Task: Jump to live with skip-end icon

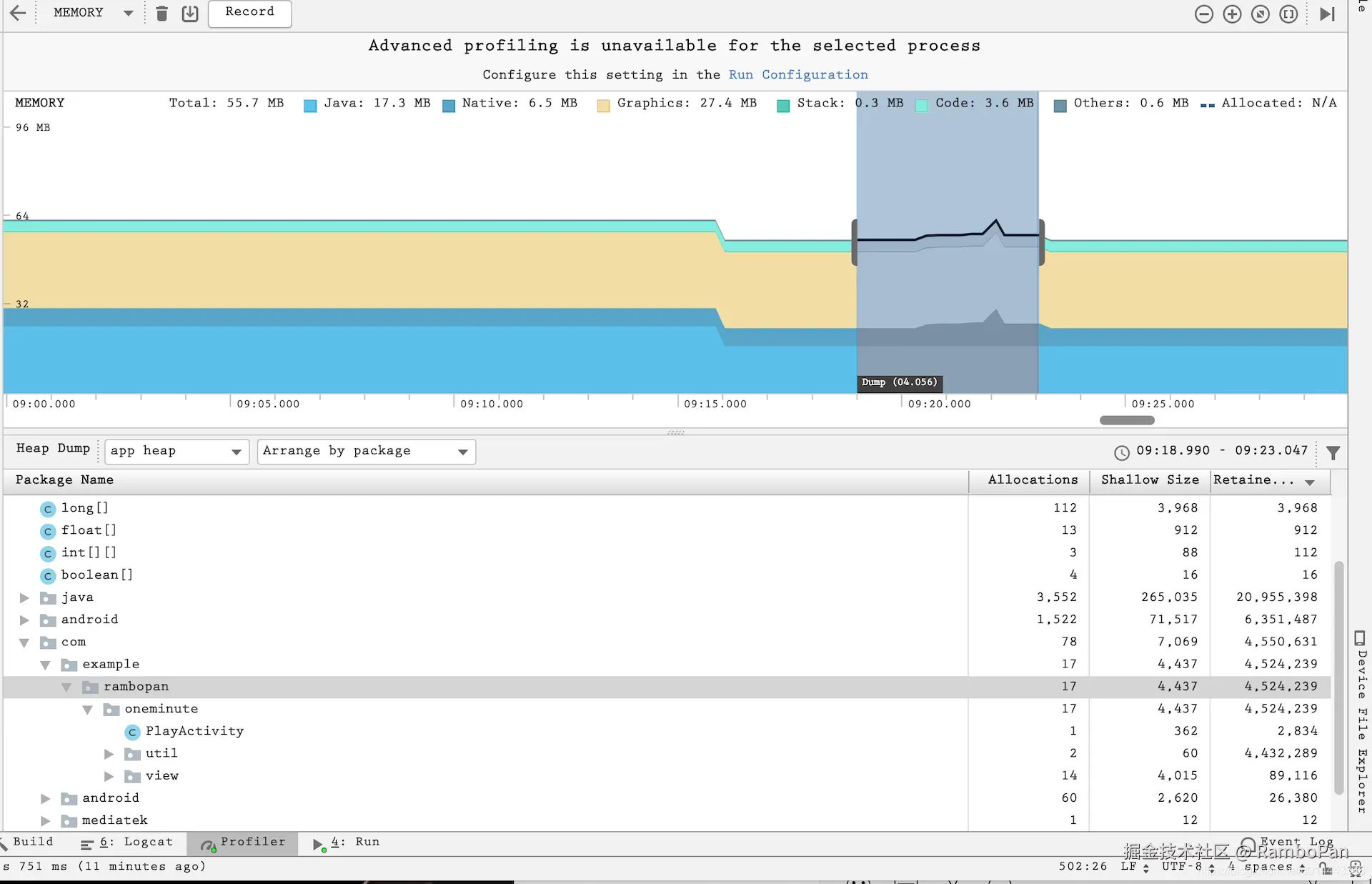Action: tap(1327, 14)
